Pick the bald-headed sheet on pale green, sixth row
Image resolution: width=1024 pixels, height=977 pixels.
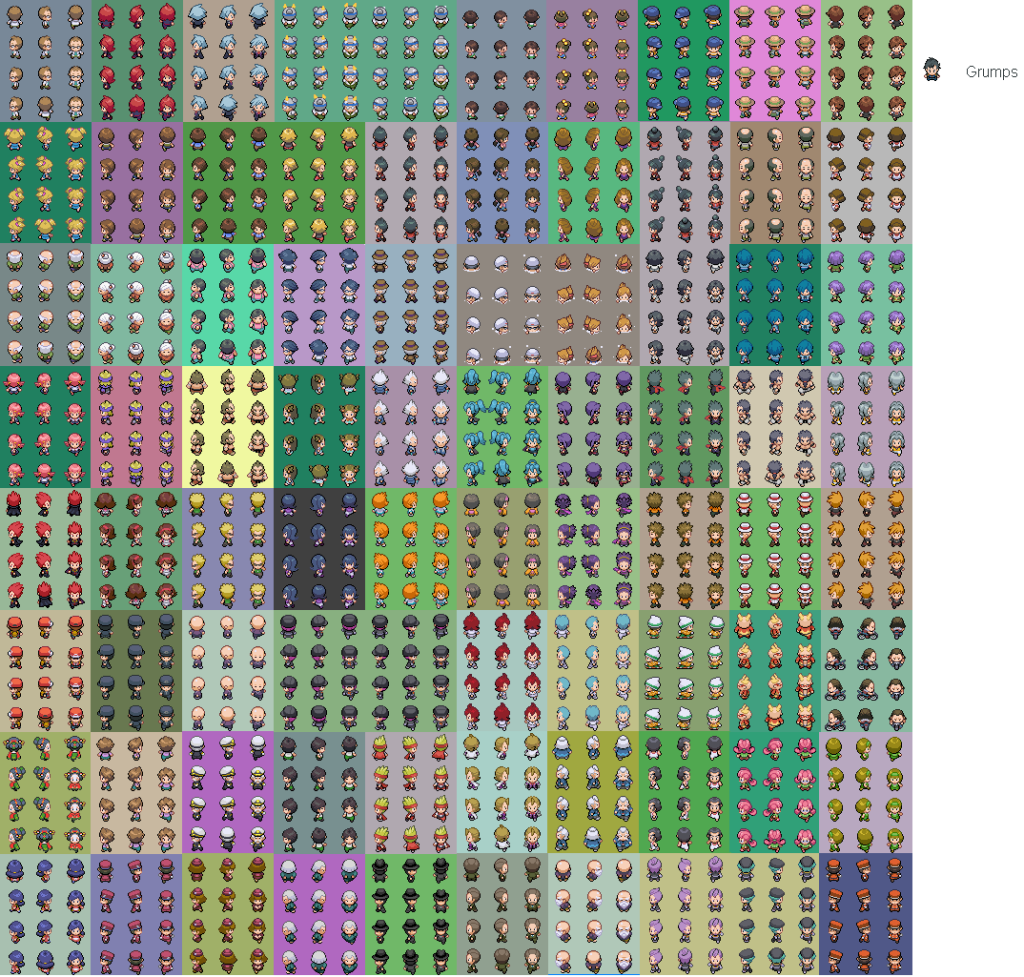[229, 671]
